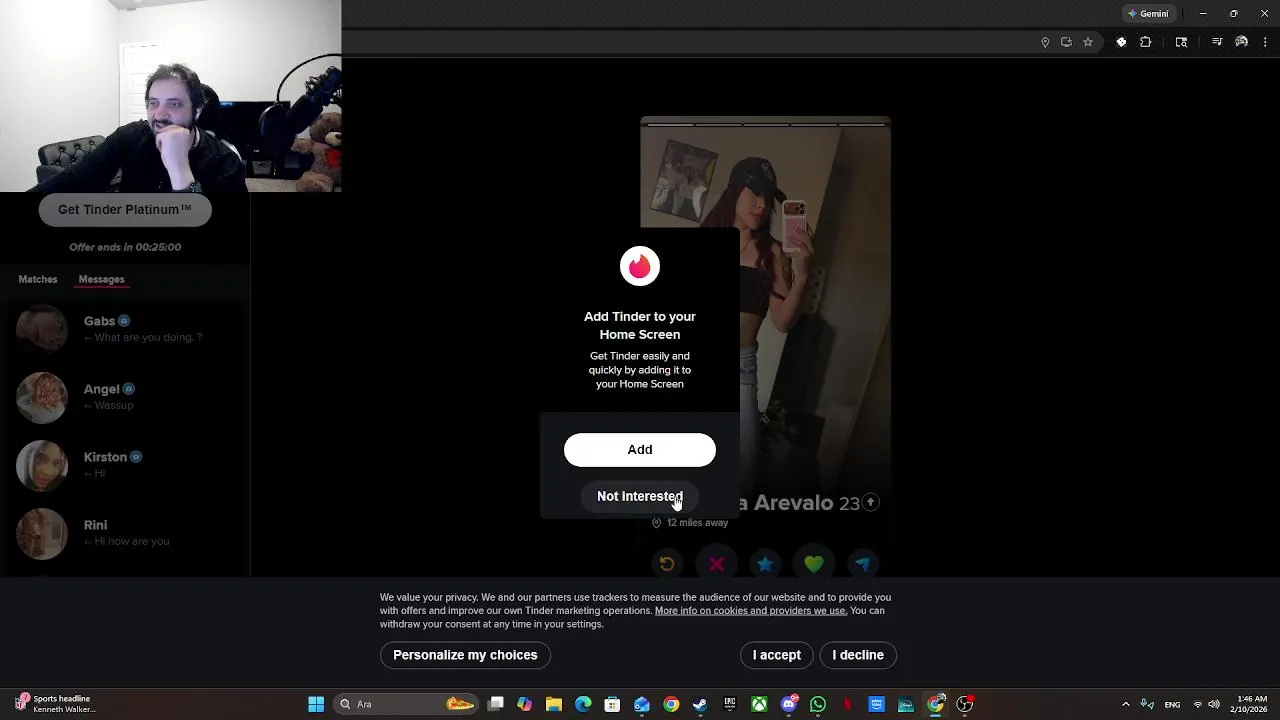The height and width of the screenshot is (720, 1280).
Task: Open Microsoft Edge from the taskbar
Action: click(x=583, y=704)
